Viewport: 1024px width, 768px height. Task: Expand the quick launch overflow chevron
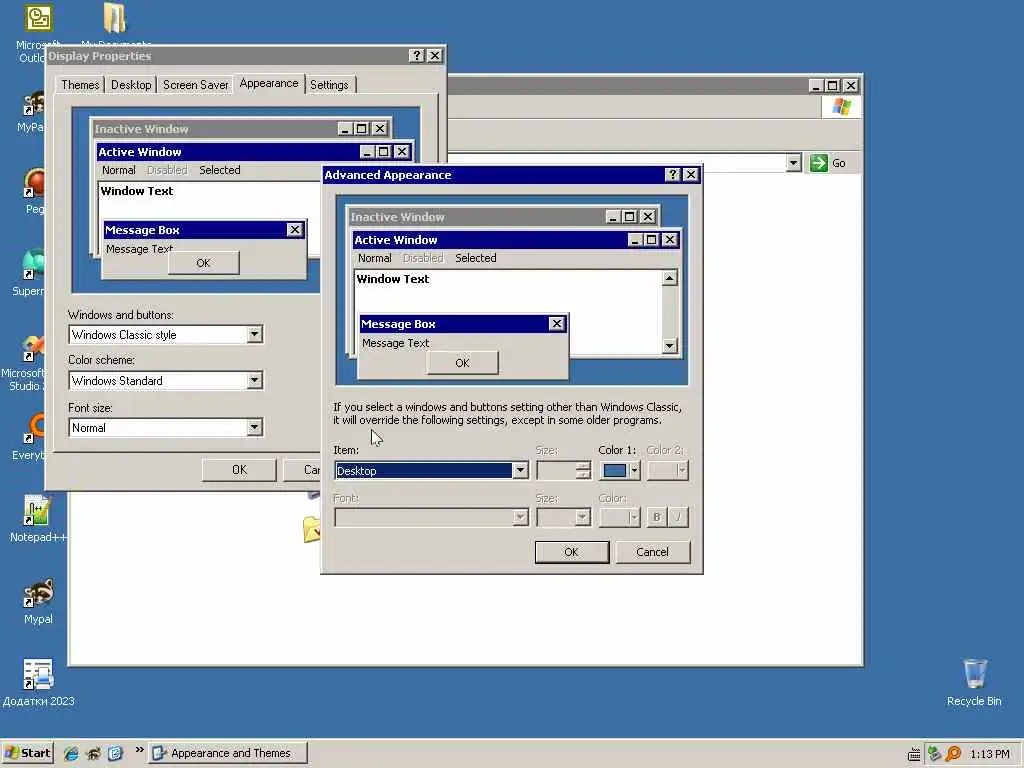139,750
